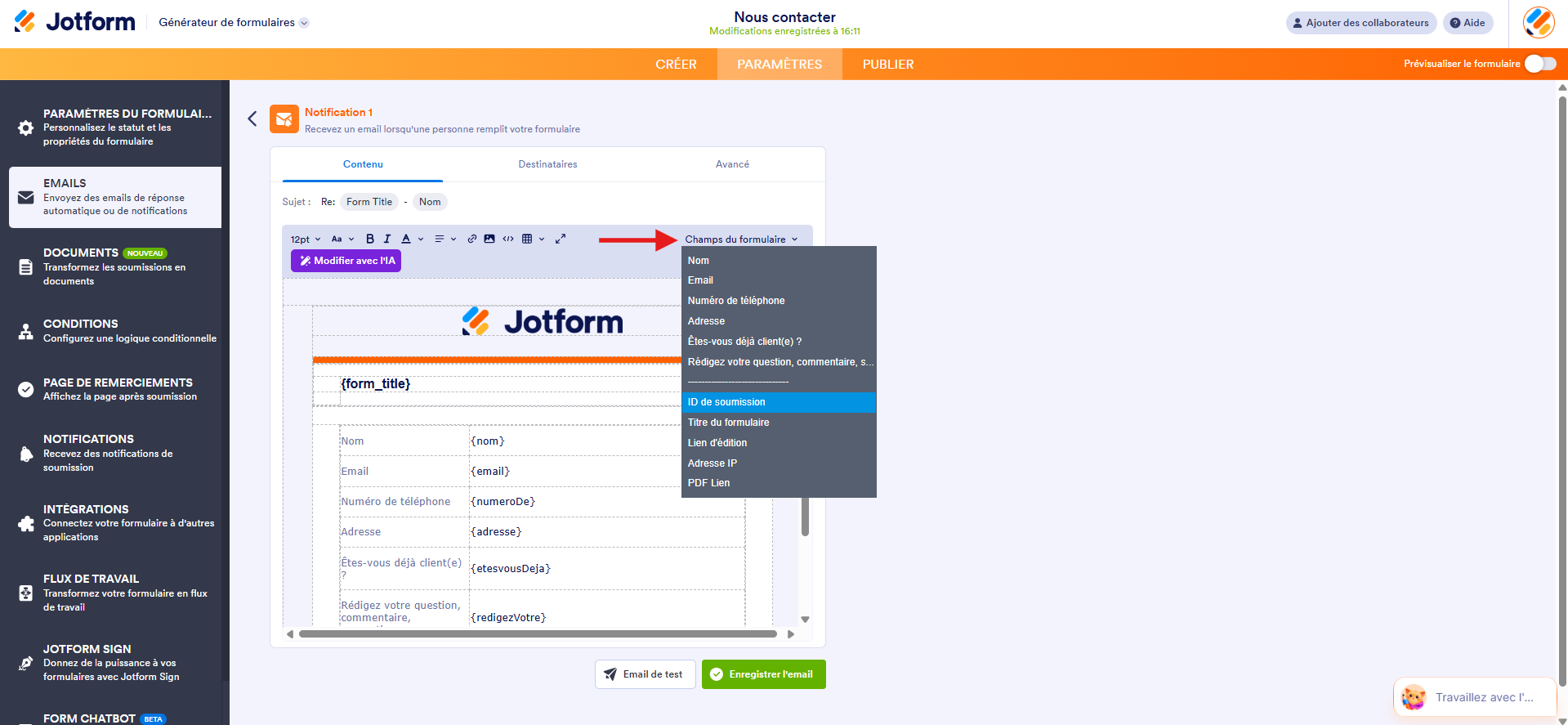Screen dimensions: 1568x725
Task: Click the Email de test button
Action: [x=645, y=674]
